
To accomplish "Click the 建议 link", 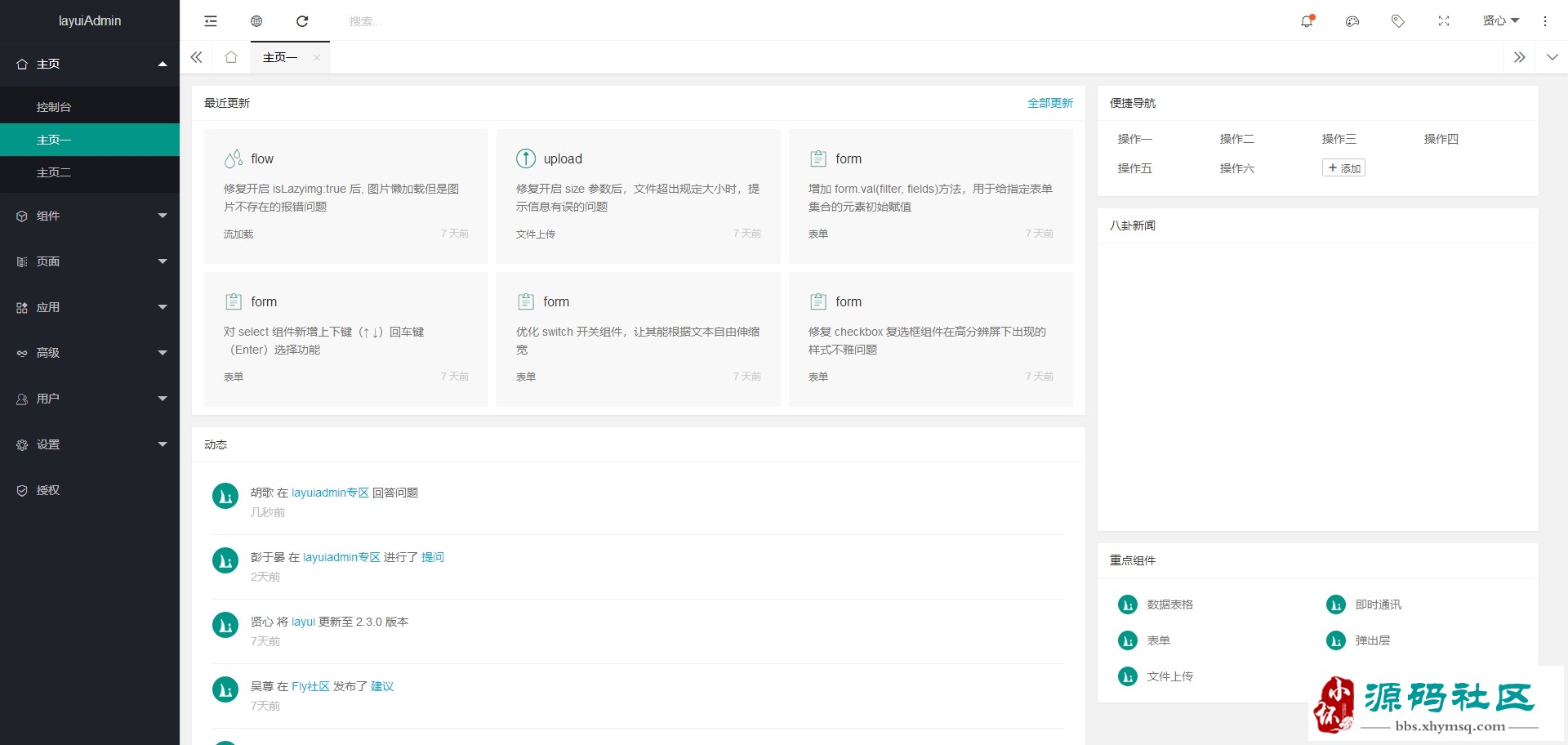I will 382,686.
